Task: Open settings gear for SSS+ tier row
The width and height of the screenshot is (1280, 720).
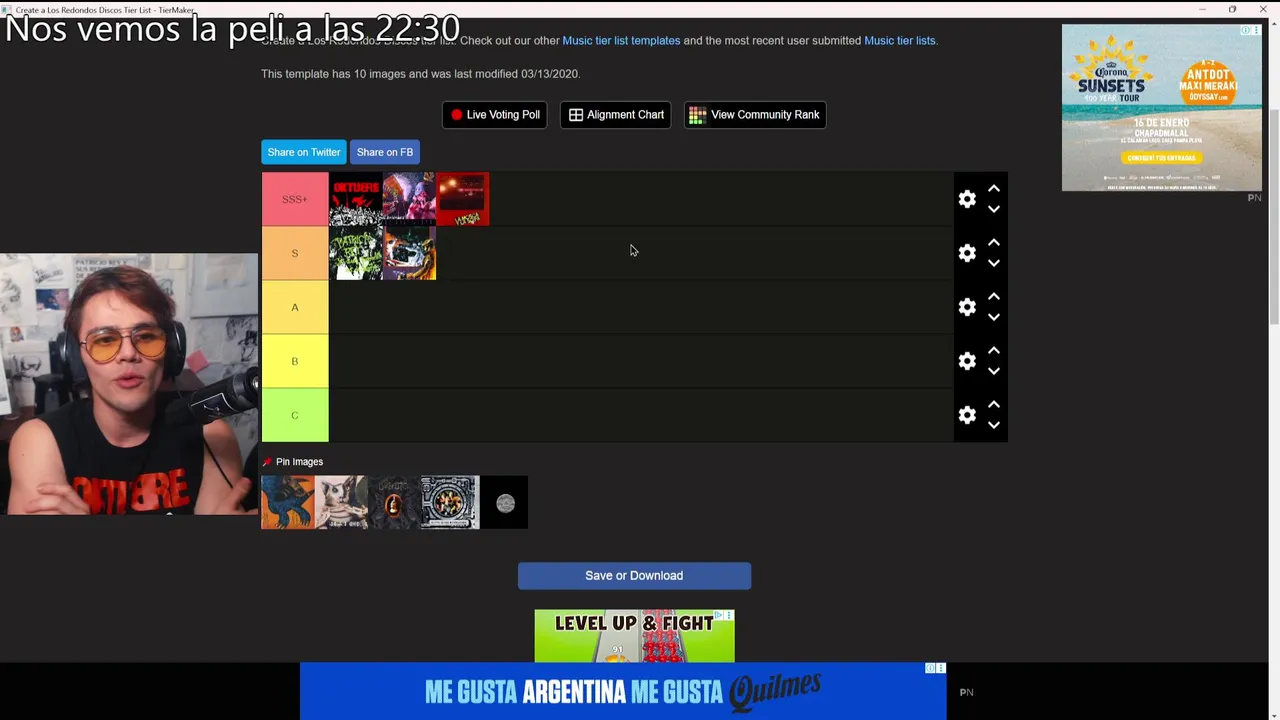Action: pos(967,199)
